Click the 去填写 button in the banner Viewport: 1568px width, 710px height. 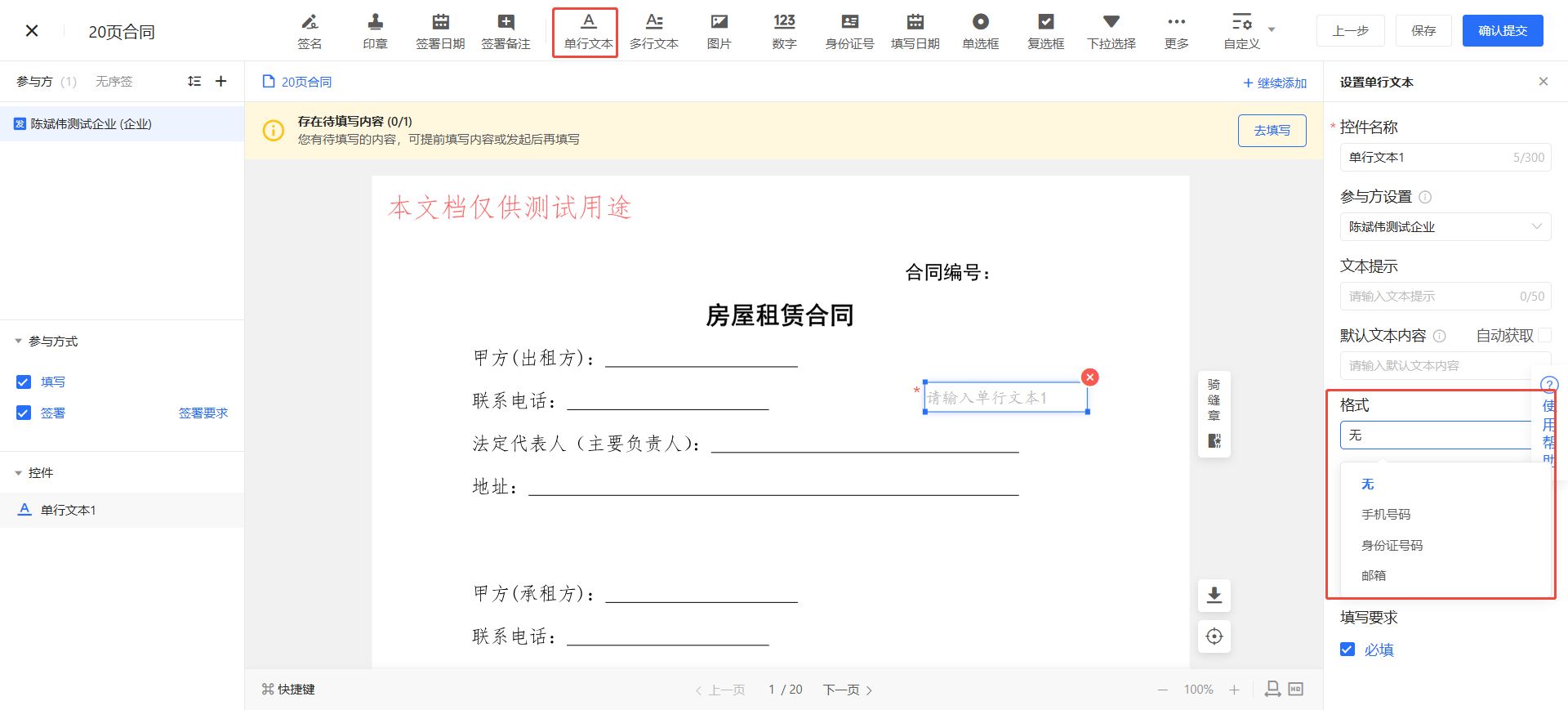pos(1272,131)
